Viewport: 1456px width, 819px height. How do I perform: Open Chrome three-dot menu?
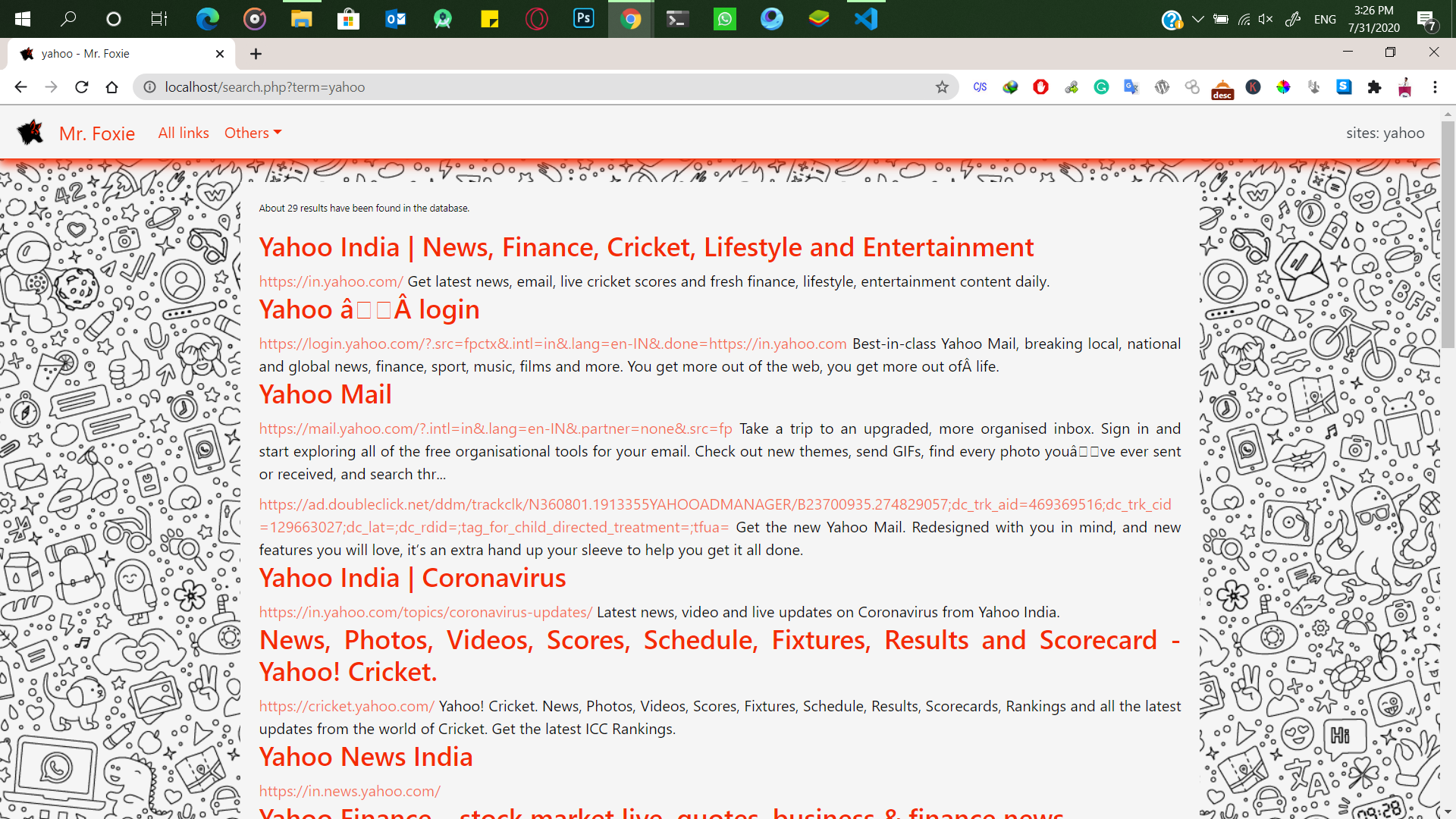(1435, 87)
